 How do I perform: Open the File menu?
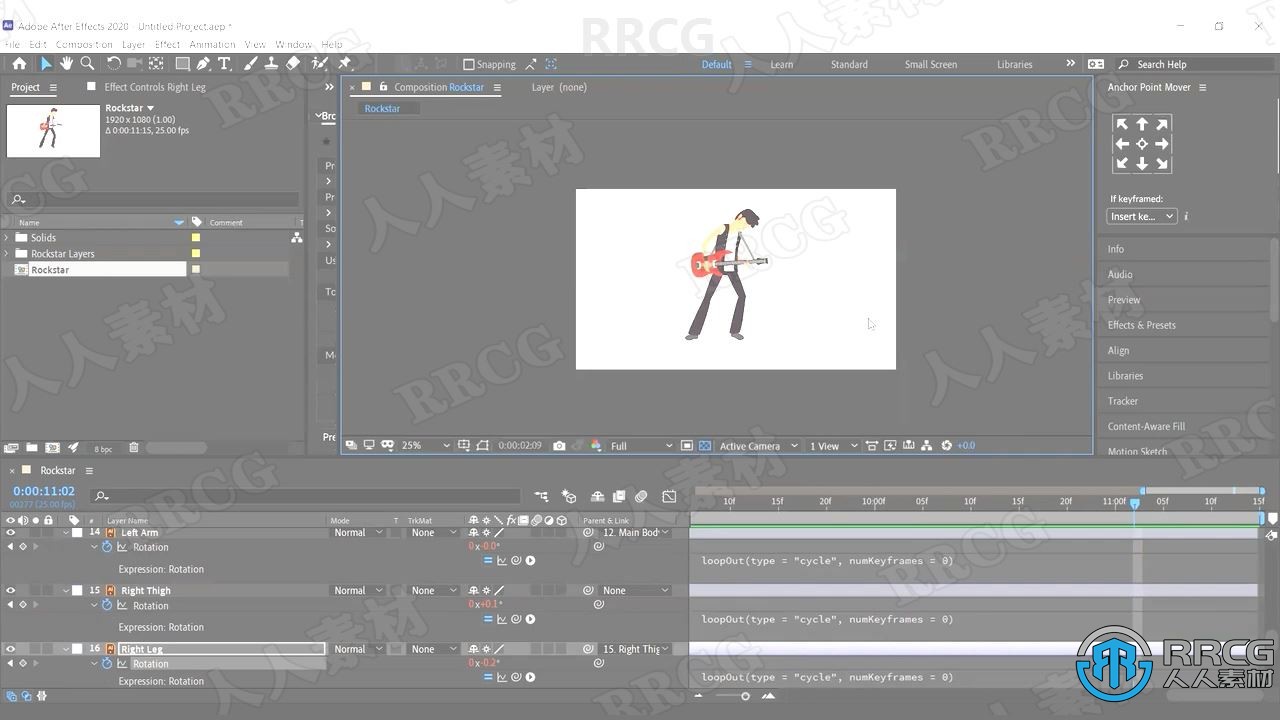[12, 44]
